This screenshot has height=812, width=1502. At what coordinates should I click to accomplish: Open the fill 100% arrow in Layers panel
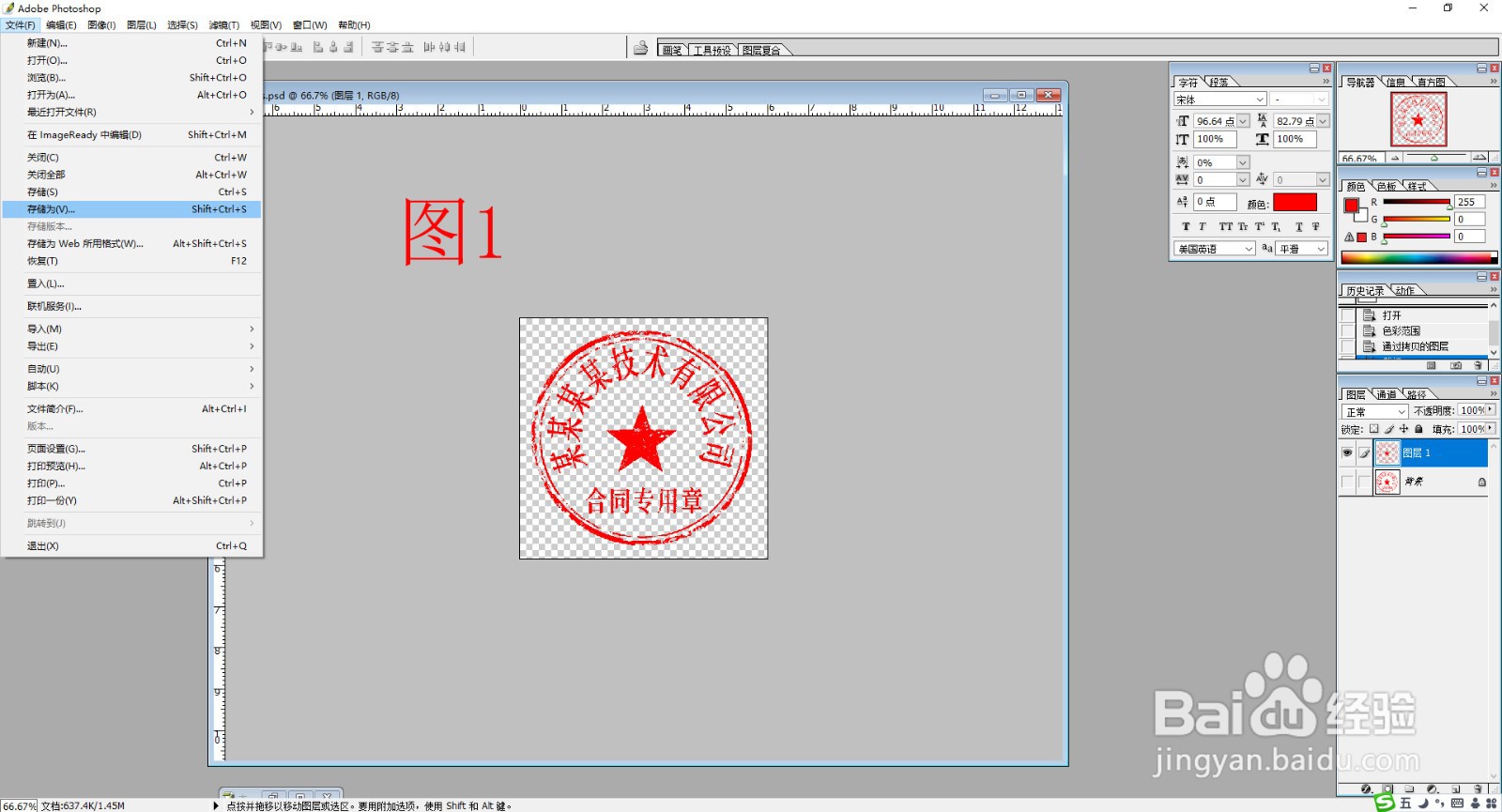[1491, 429]
